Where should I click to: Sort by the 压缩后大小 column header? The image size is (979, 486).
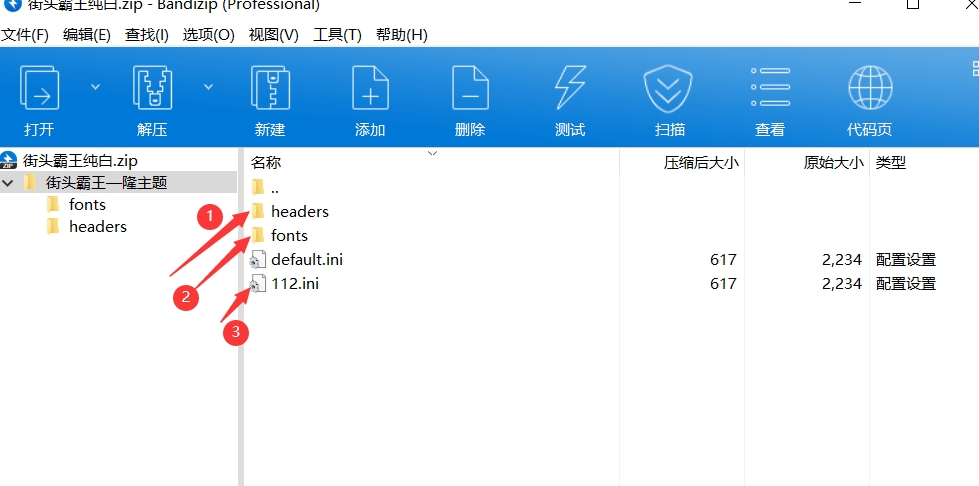pyautogui.click(x=701, y=162)
